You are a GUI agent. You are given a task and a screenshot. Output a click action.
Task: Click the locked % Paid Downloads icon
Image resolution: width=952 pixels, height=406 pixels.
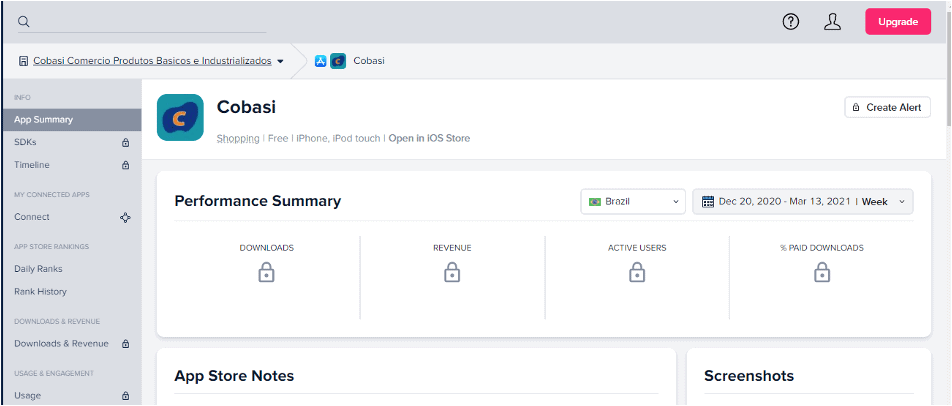coord(821,272)
